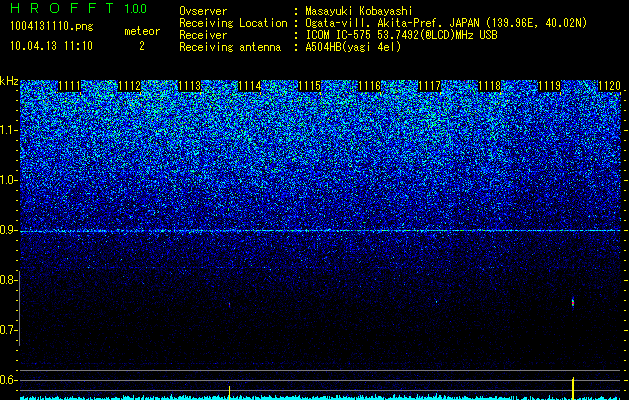Click the 1120 time marker
Image resolution: width=629 pixels, height=400 pixels.
[x=609, y=86]
